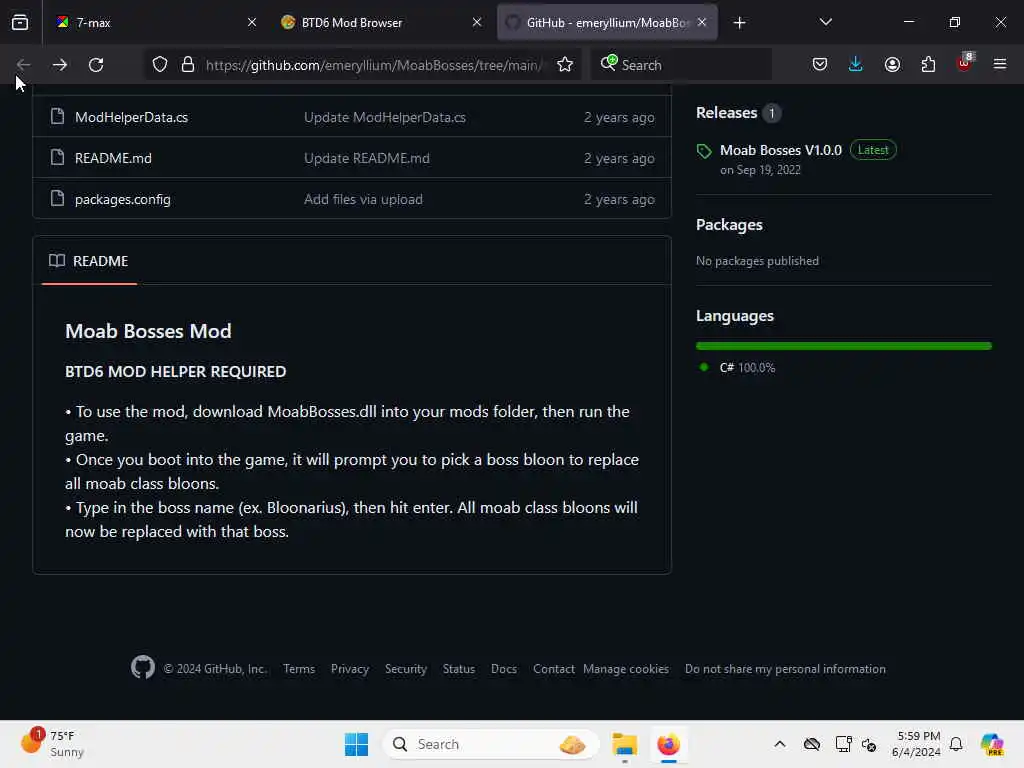Open the weather widget 75°F Sunny
Image resolution: width=1024 pixels, height=768 pixels.
pos(54,744)
